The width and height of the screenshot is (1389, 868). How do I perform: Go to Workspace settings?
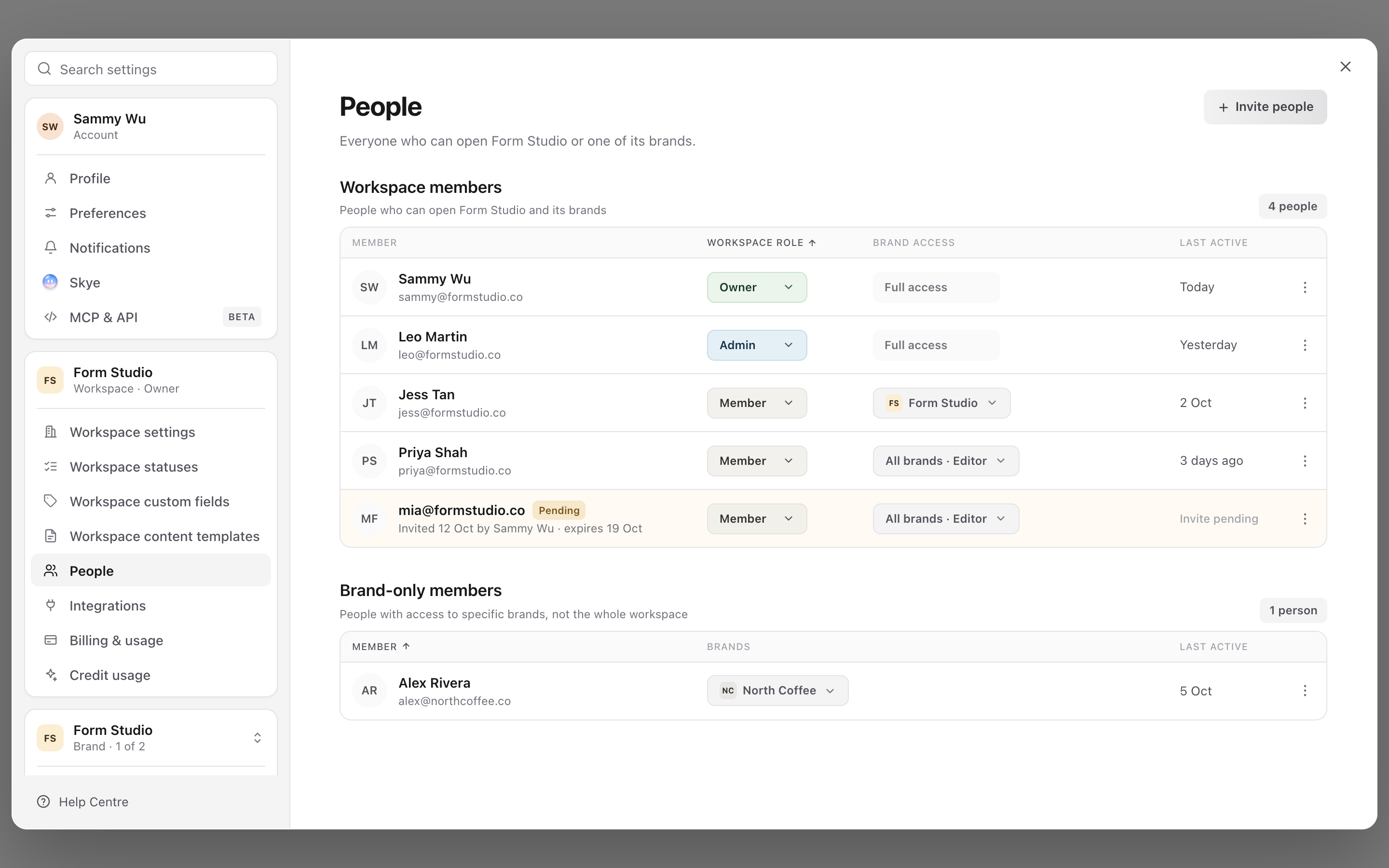point(151,432)
